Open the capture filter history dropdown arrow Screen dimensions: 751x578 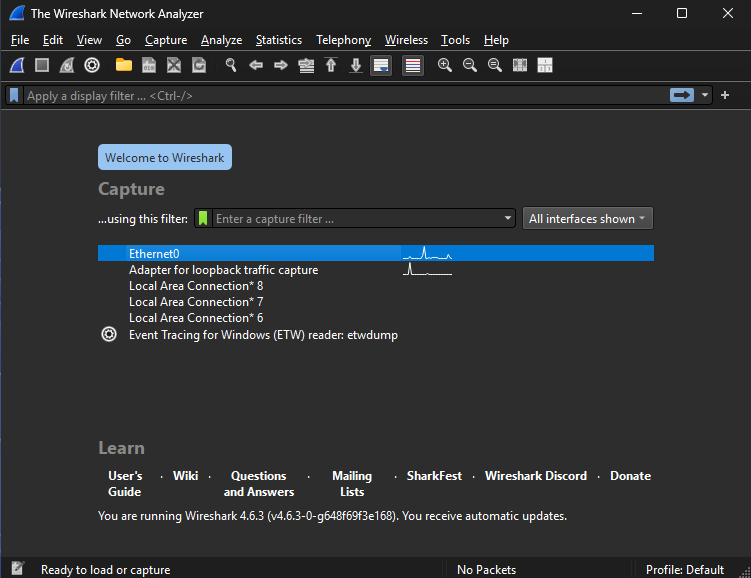[x=508, y=218]
